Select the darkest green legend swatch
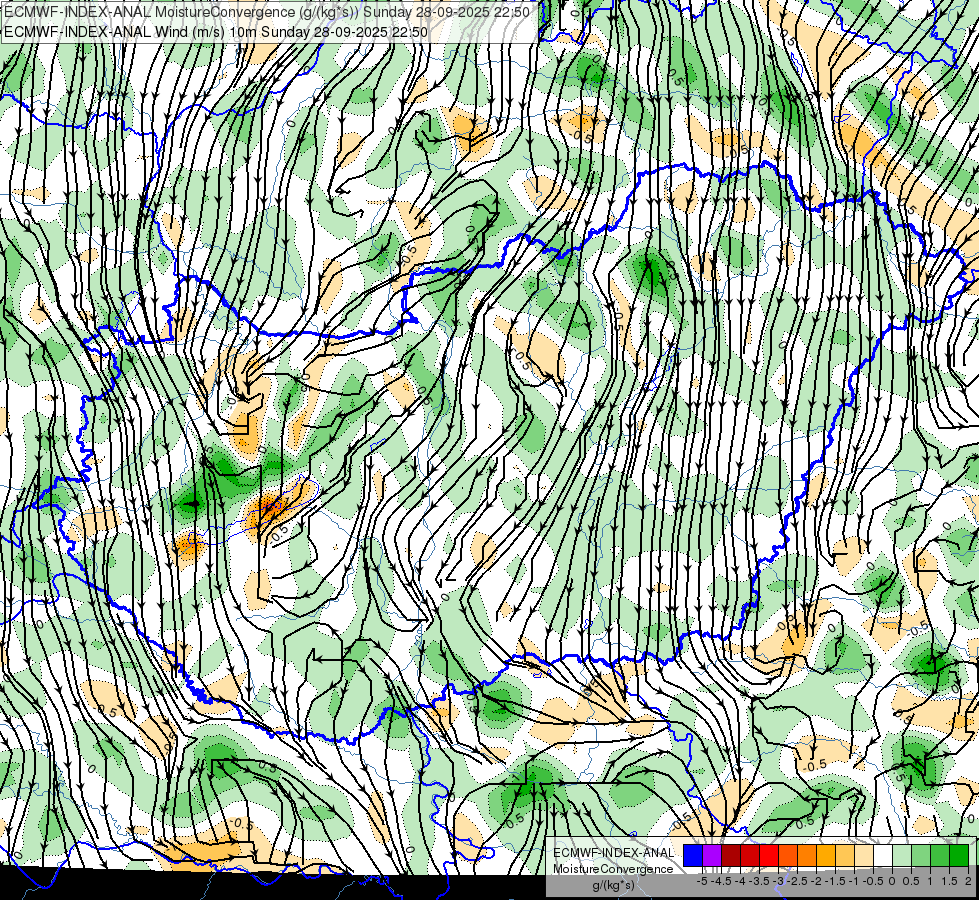 959,855
